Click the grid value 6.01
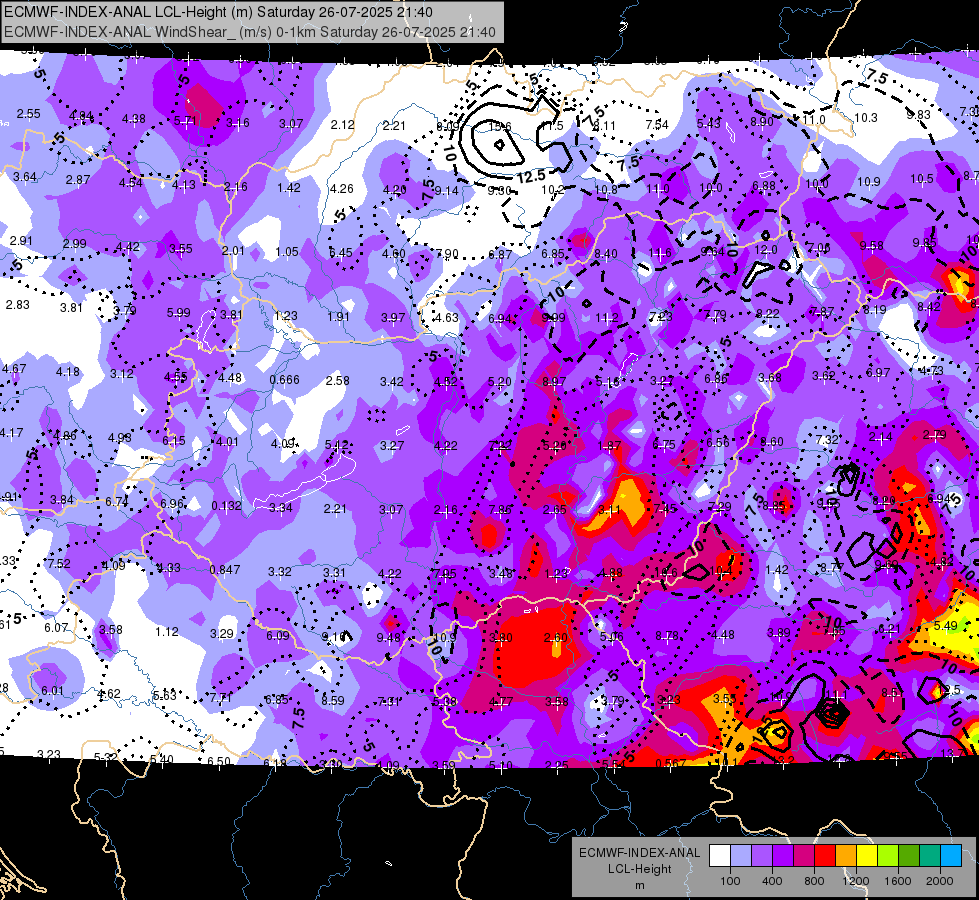 pos(52,691)
